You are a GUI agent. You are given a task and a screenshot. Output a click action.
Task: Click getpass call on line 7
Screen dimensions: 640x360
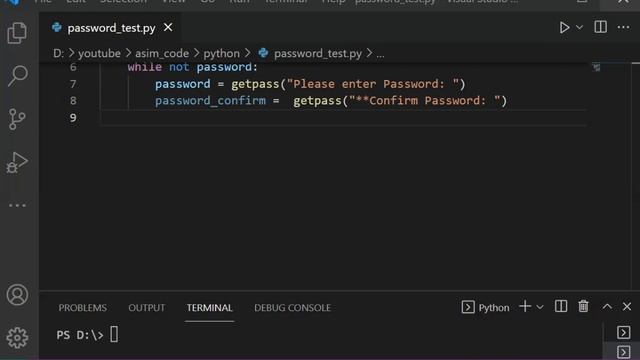click(x=255, y=84)
